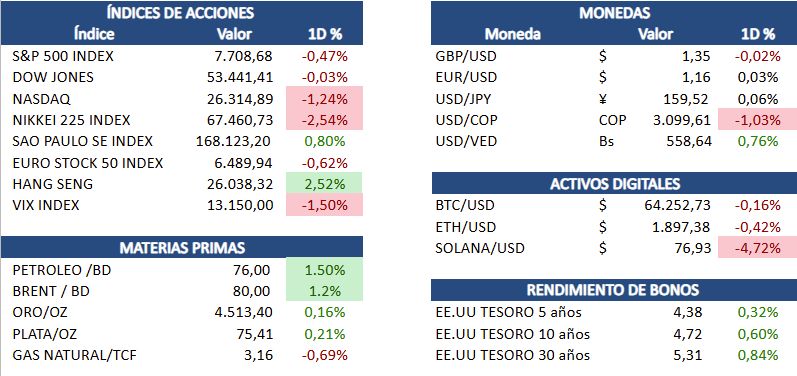This screenshot has height=376, width=797.
Task: Select the HANG SENG 2,52% green cell
Action: coord(324,183)
